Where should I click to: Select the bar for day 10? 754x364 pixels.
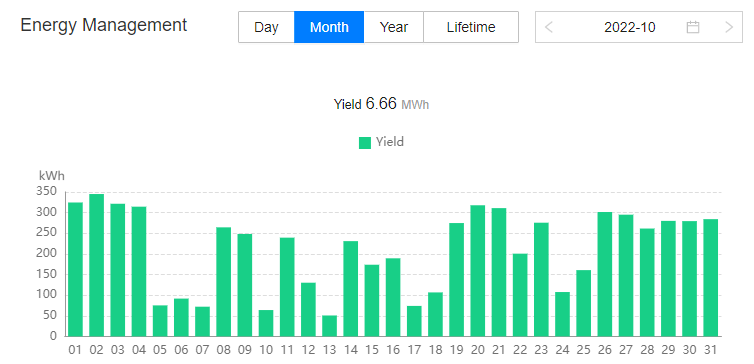point(266,323)
